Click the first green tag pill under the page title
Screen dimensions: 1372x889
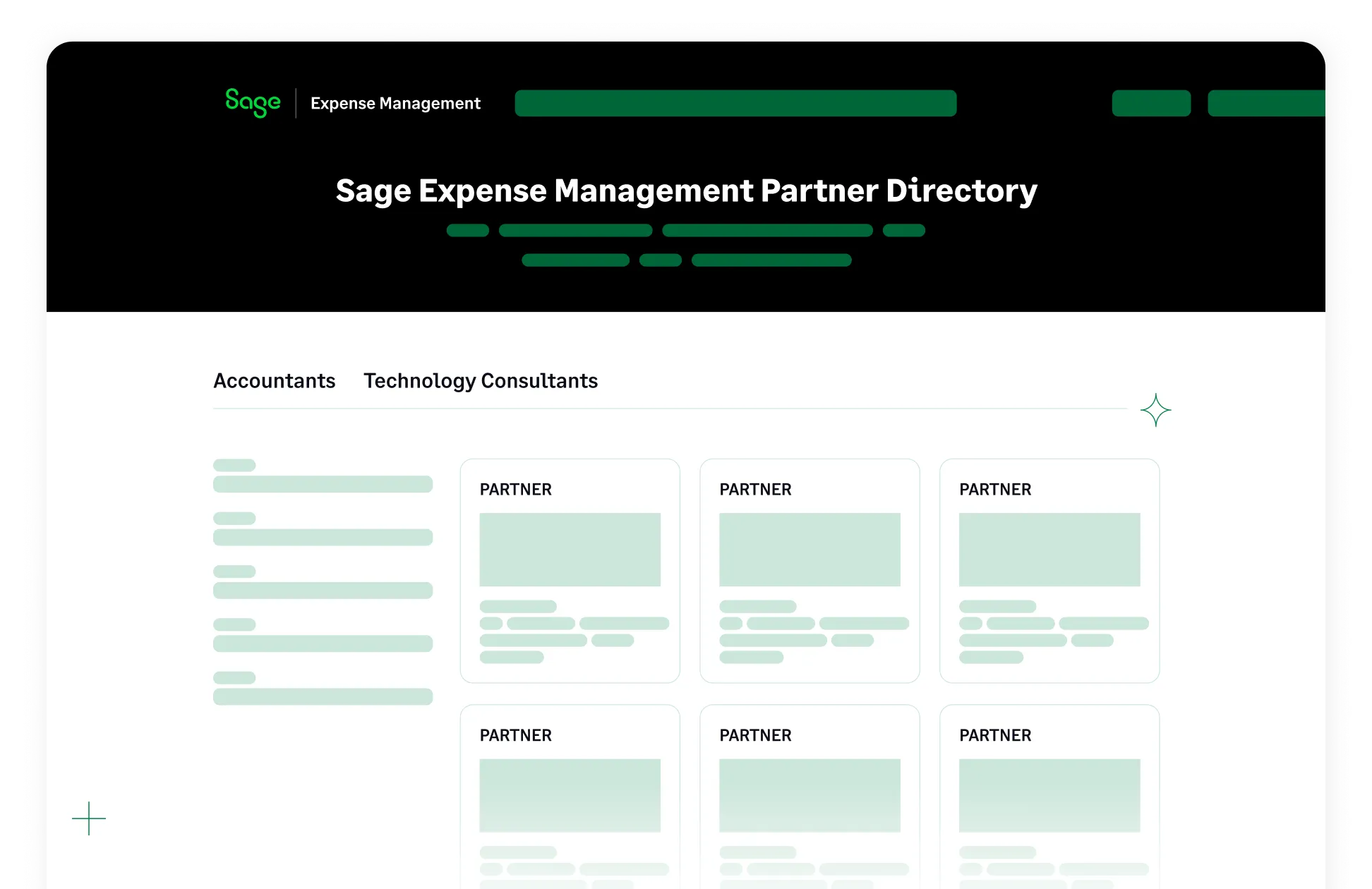click(x=468, y=231)
